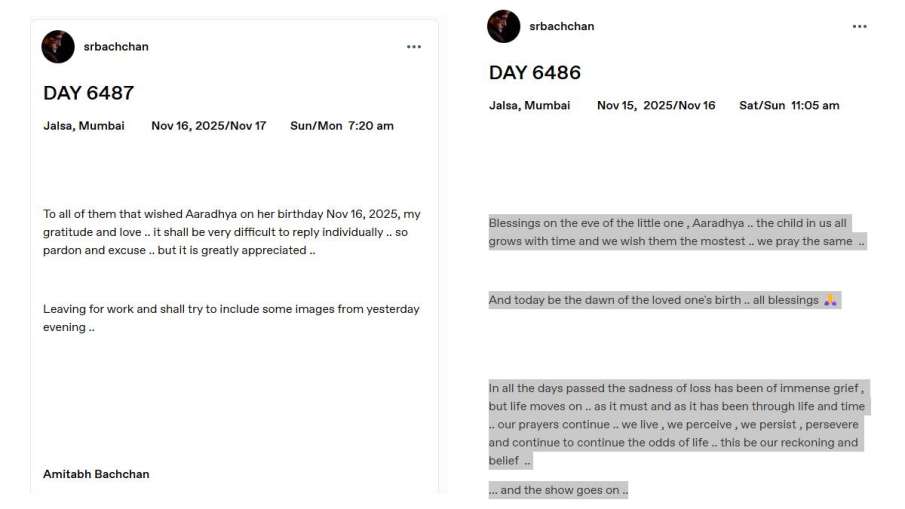Click the 'To all of them that wished Aaradhya' paragraph
The width and height of the screenshot is (905, 509).
(231, 232)
